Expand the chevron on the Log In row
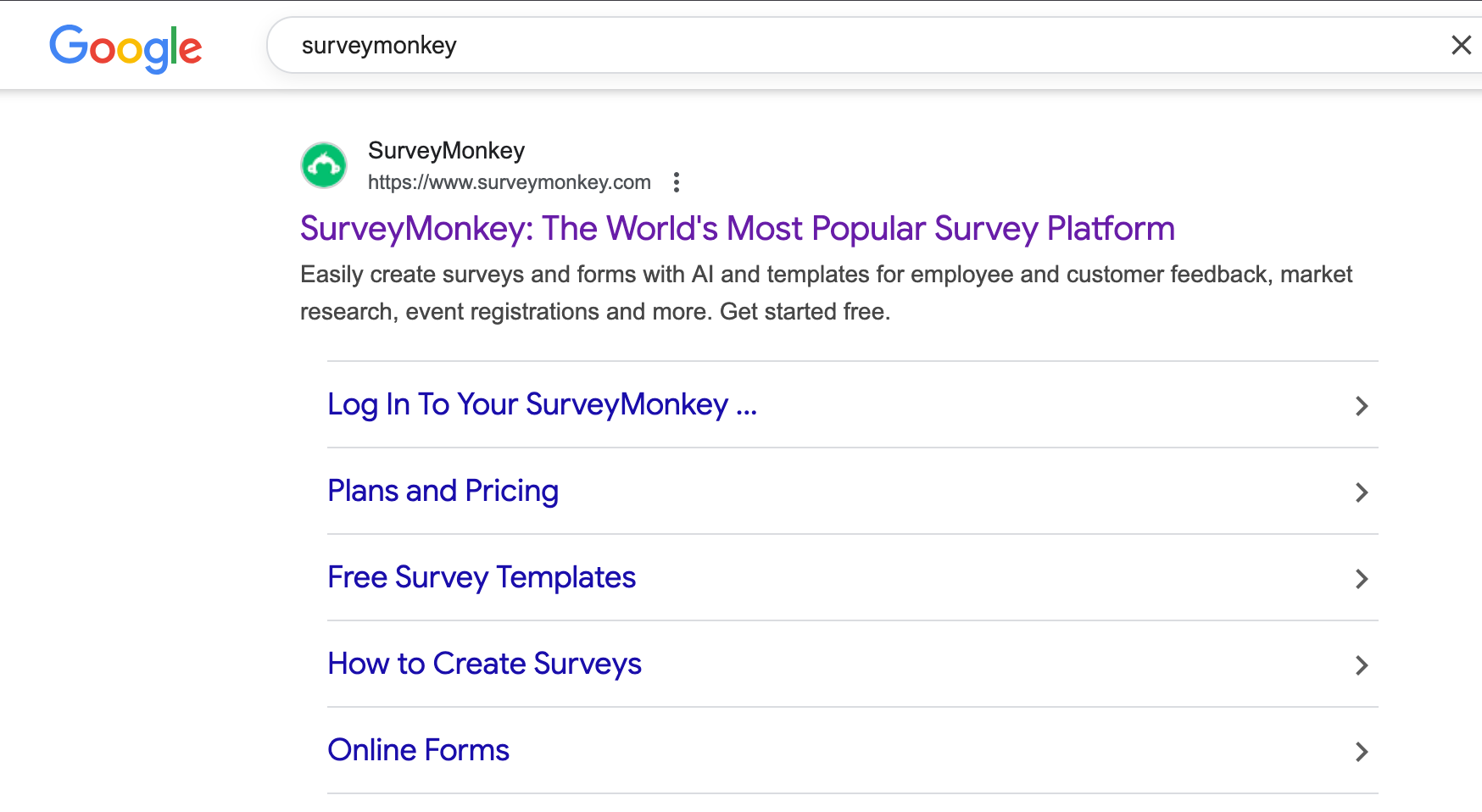This screenshot has width=1482, height=812. click(1361, 406)
